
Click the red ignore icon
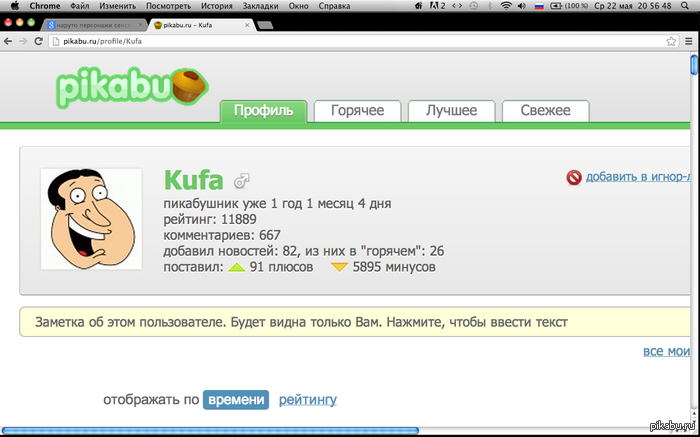(574, 178)
